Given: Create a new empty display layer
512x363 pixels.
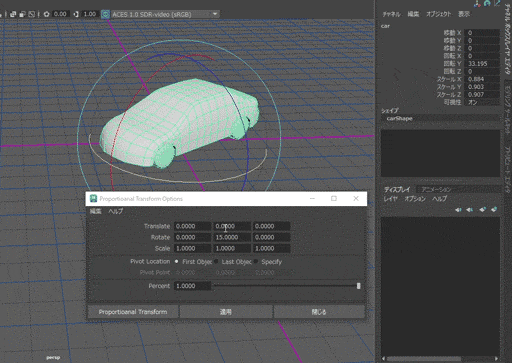Looking at the screenshot, I should 482,210.
